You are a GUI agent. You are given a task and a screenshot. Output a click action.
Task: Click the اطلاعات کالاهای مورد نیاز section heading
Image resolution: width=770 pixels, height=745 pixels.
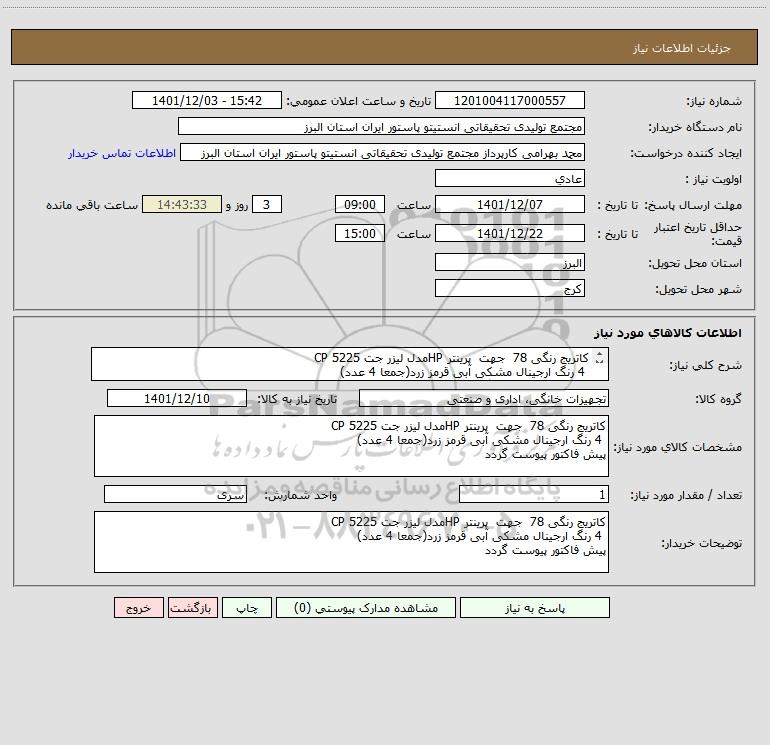click(x=667, y=333)
